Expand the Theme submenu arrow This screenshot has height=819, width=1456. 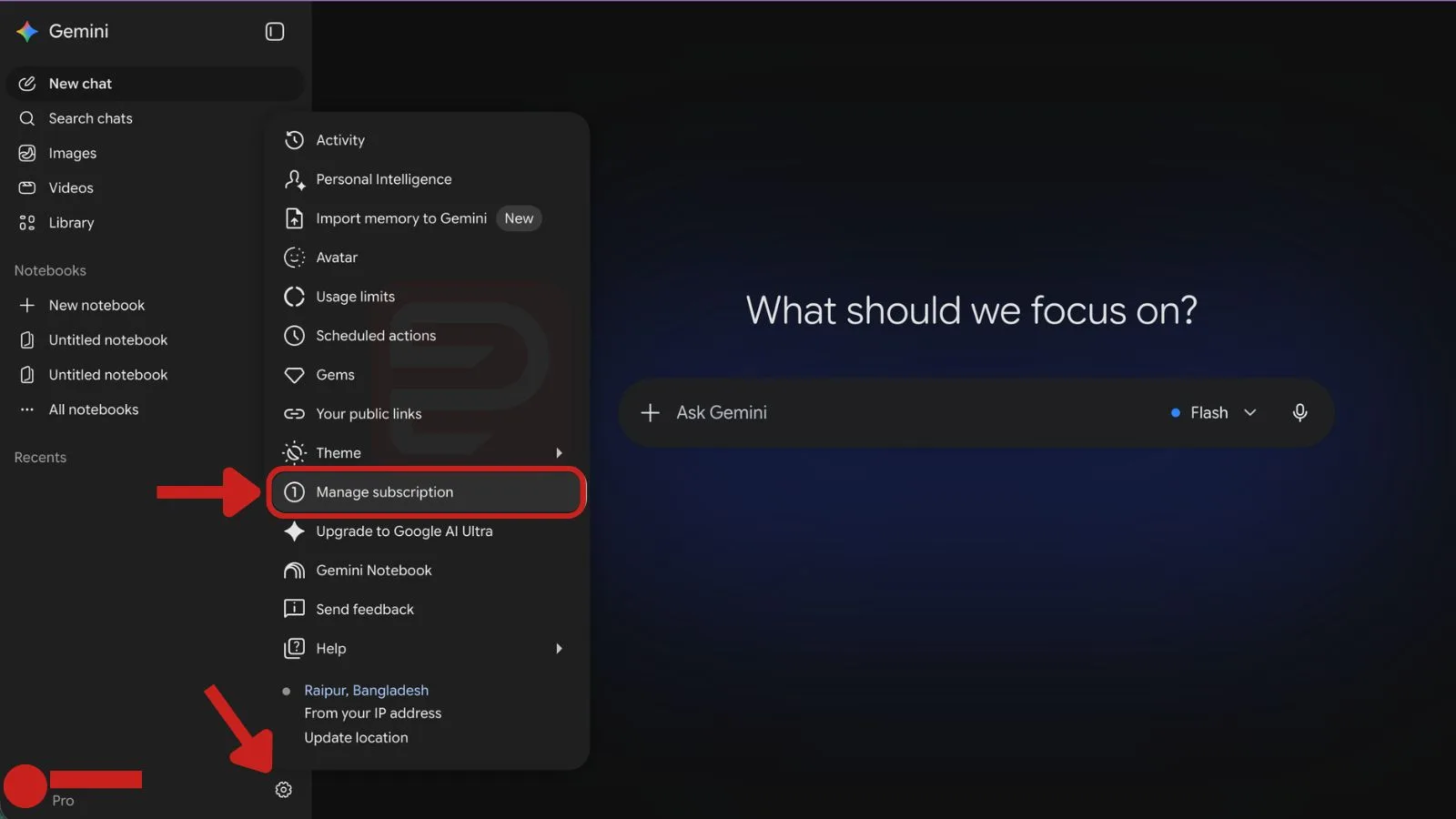point(559,452)
